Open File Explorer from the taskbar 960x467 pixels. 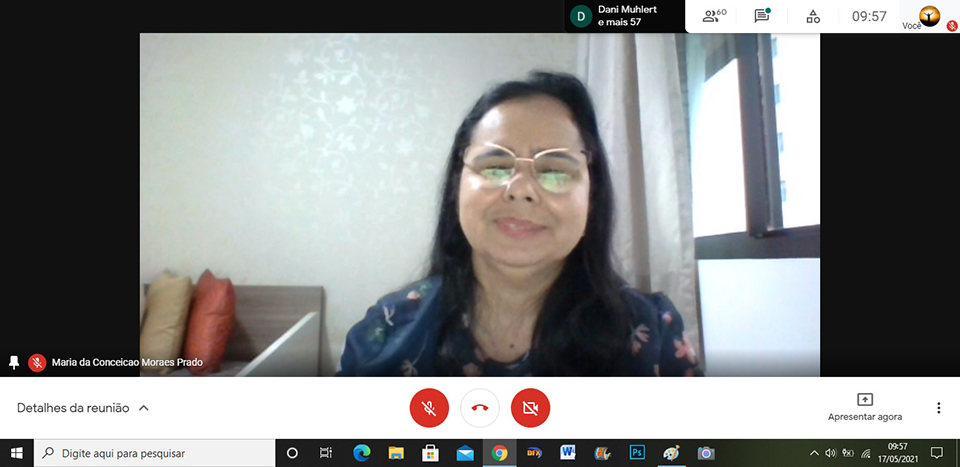396,453
